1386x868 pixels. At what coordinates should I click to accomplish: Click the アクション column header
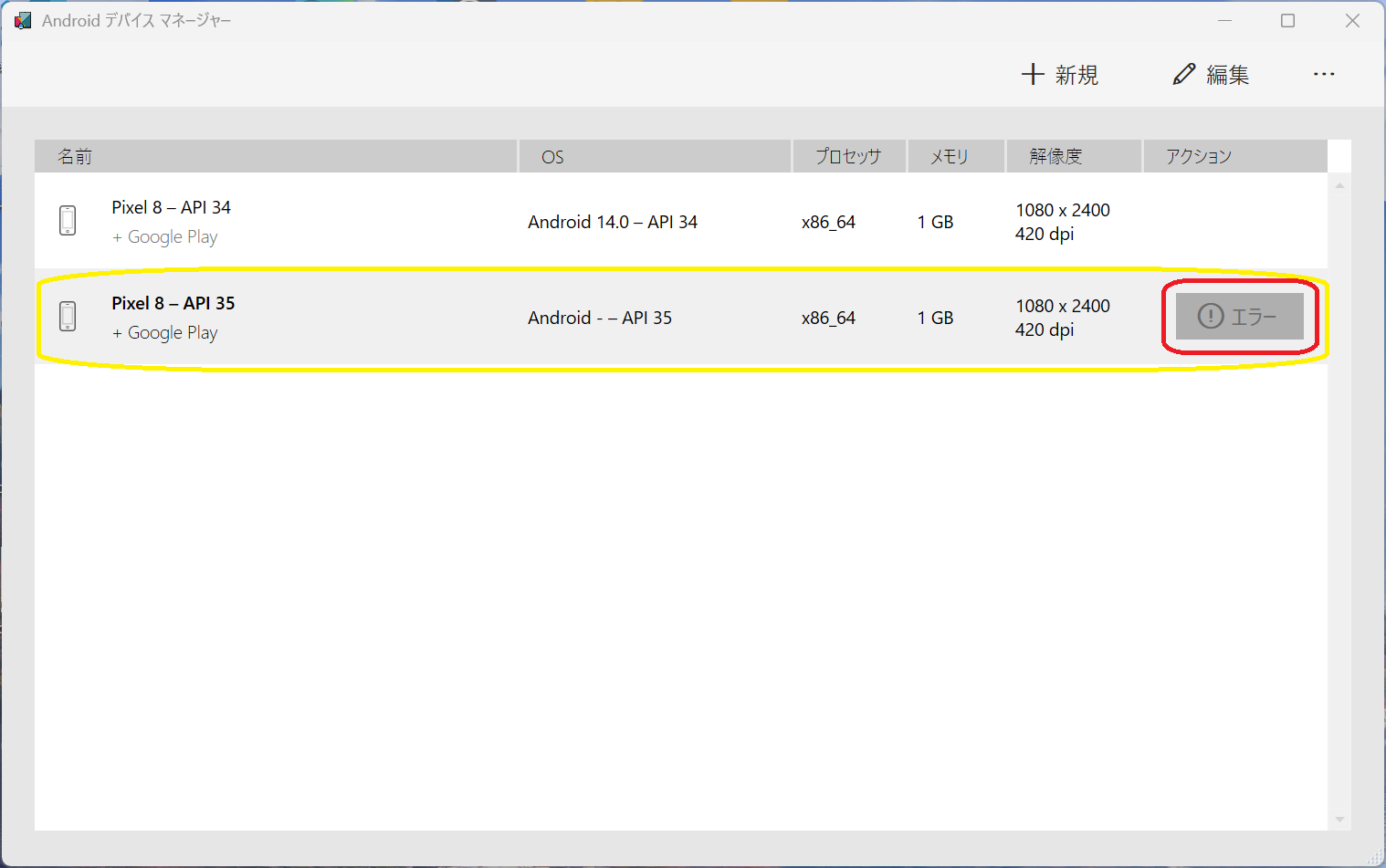tap(1235, 156)
